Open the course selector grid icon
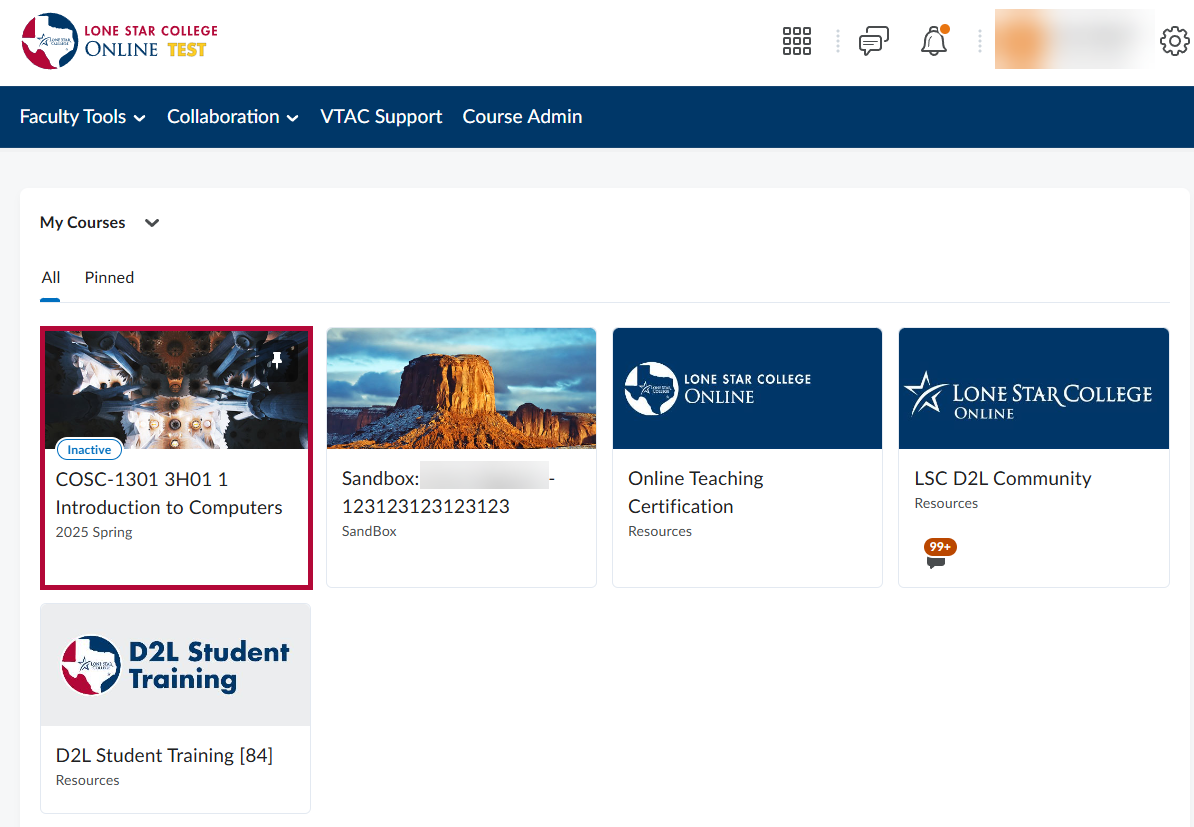 pyautogui.click(x=797, y=41)
